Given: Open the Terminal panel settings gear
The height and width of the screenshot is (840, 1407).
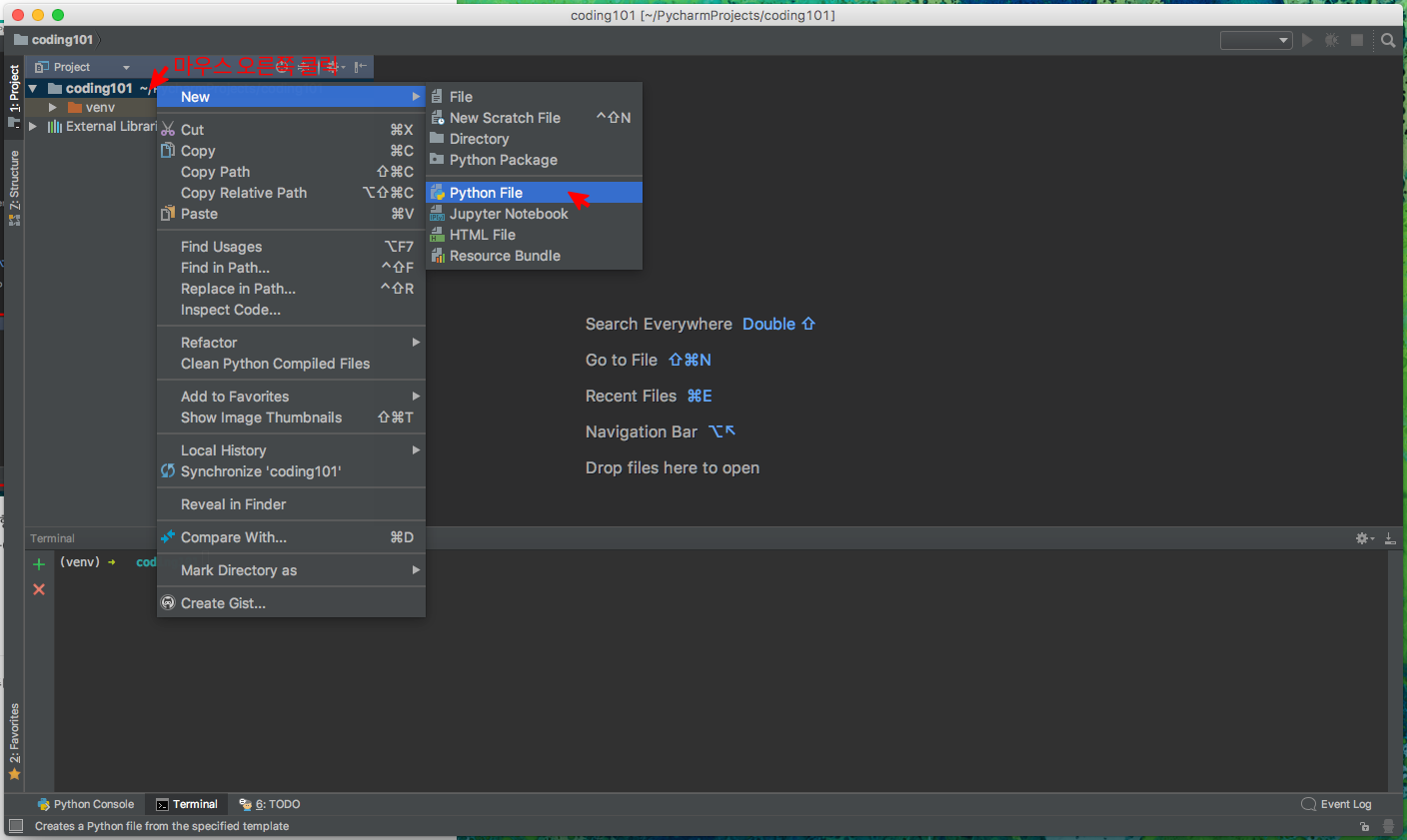Looking at the screenshot, I should 1362,538.
